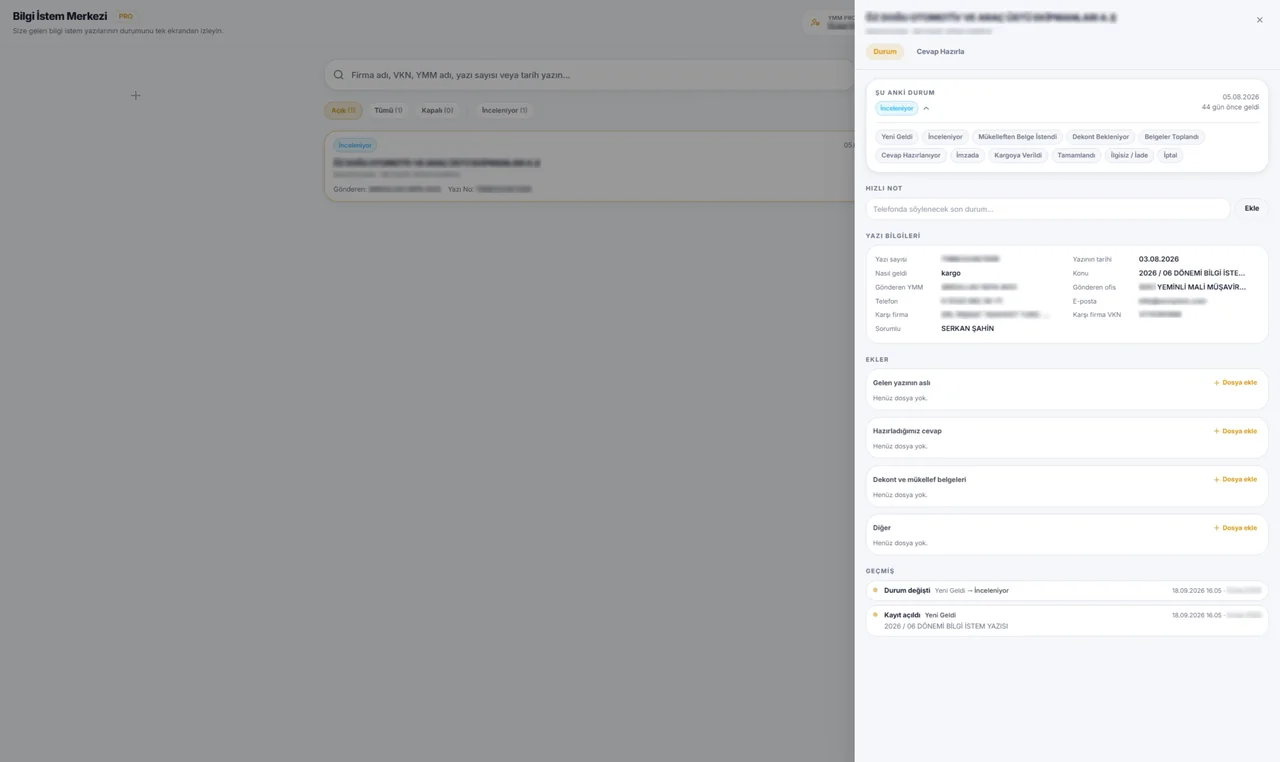Click the magnifier icon in the search bar
The height and width of the screenshot is (762, 1280).
[x=339, y=75]
